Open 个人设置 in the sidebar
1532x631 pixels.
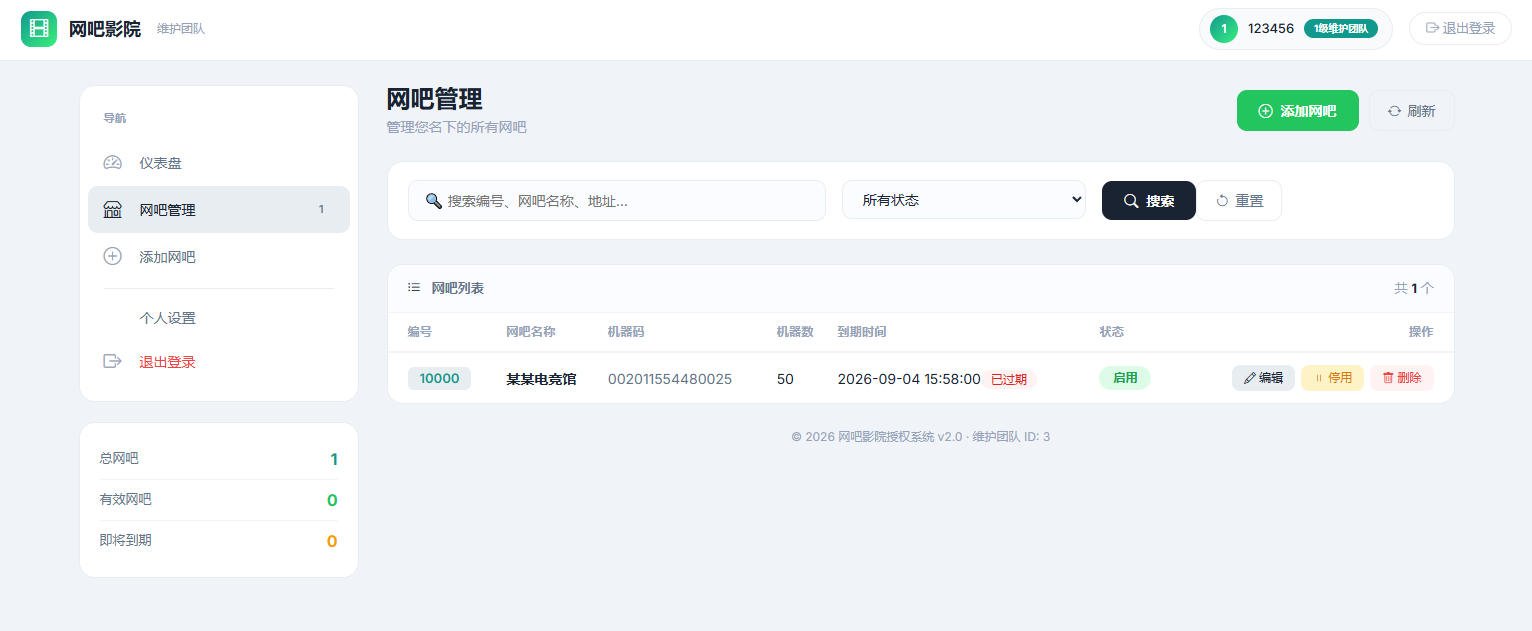coord(219,318)
